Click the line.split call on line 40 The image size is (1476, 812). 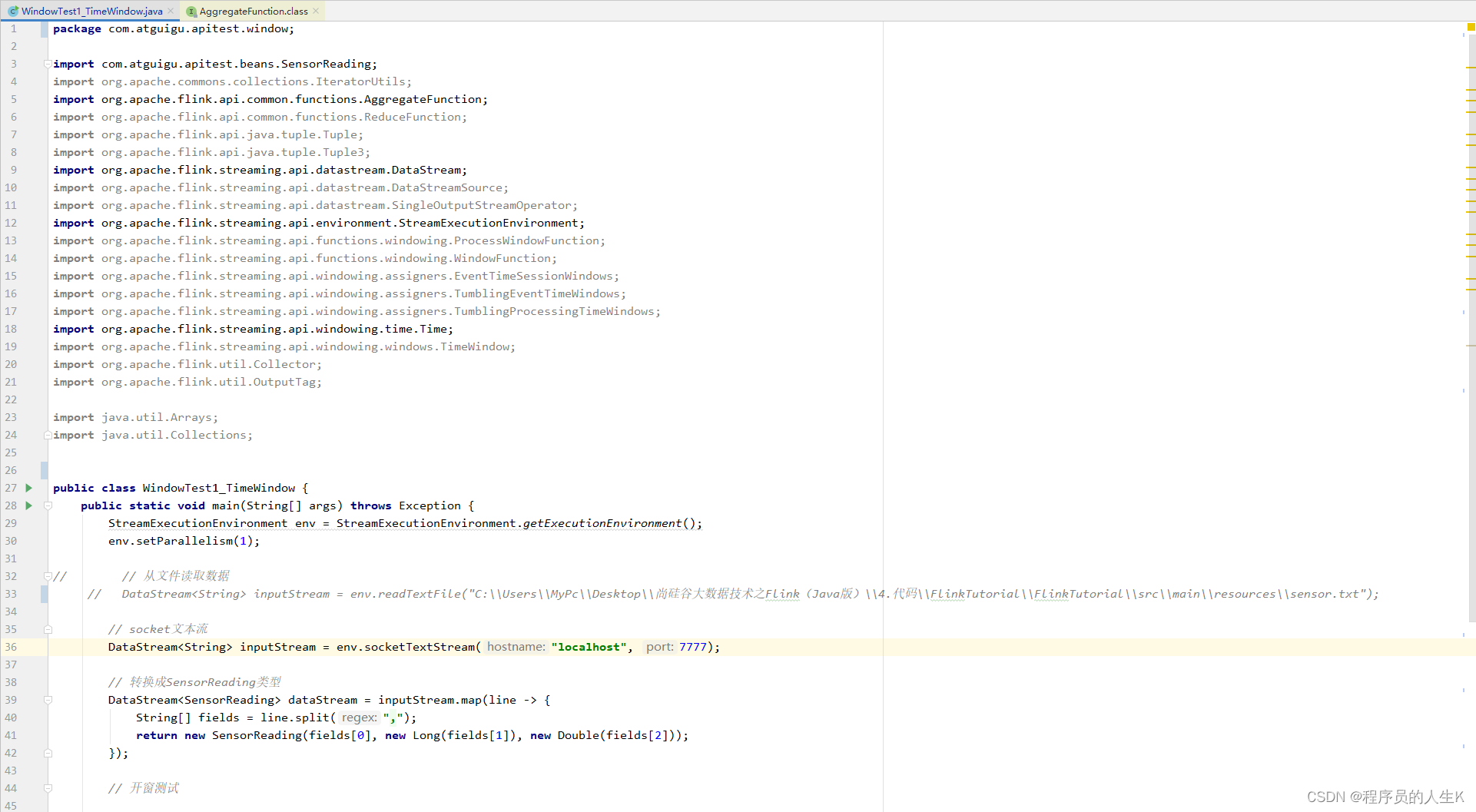(x=295, y=718)
